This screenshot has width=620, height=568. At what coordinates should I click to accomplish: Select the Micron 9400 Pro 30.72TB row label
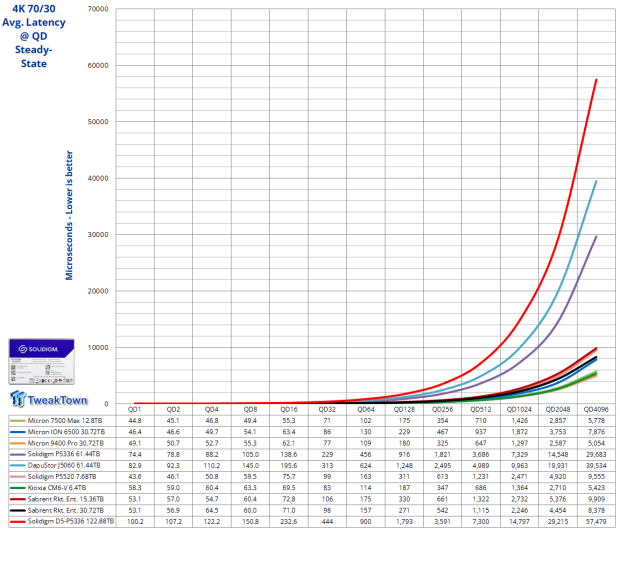coord(66,443)
